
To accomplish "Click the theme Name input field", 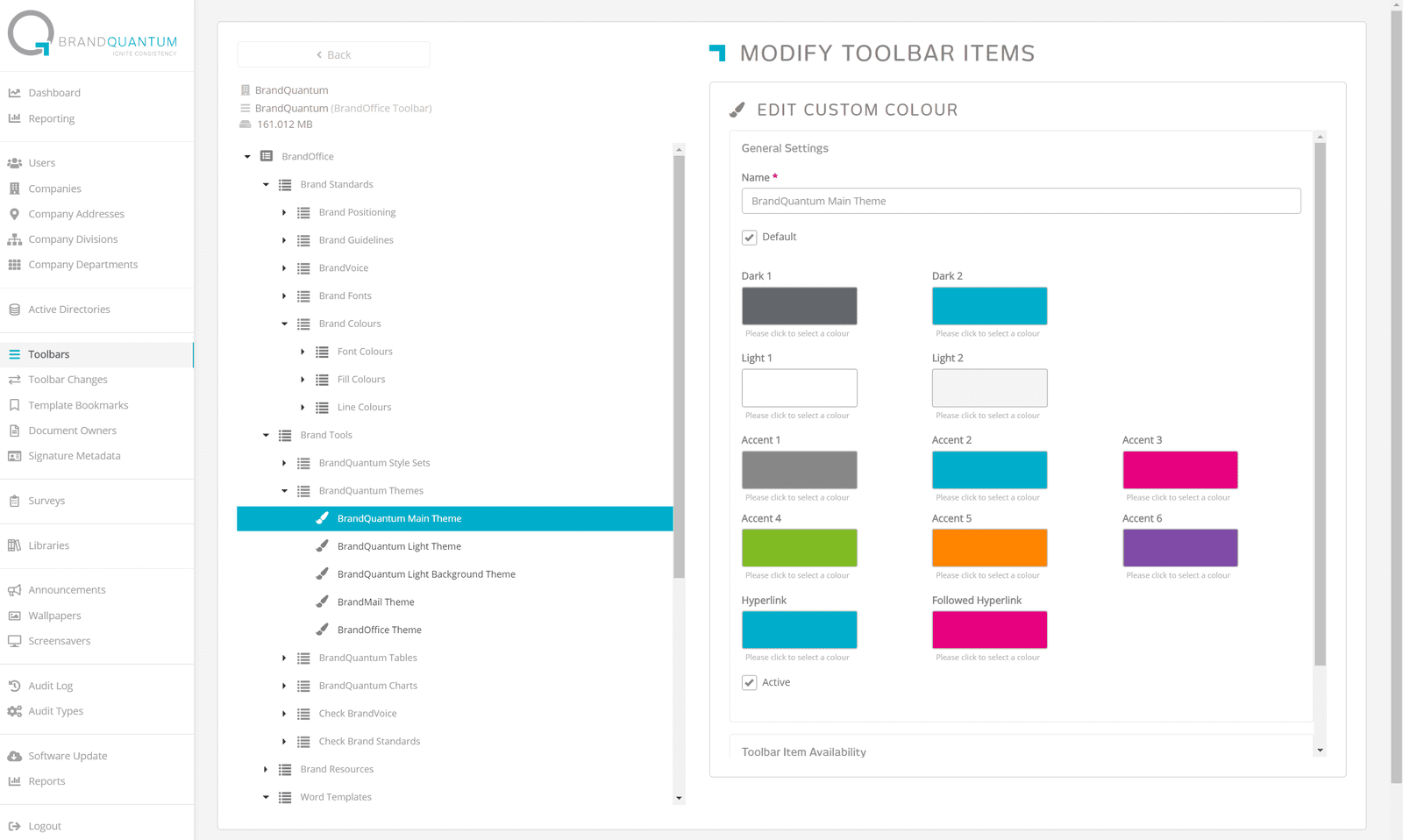I will tap(1021, 201).
